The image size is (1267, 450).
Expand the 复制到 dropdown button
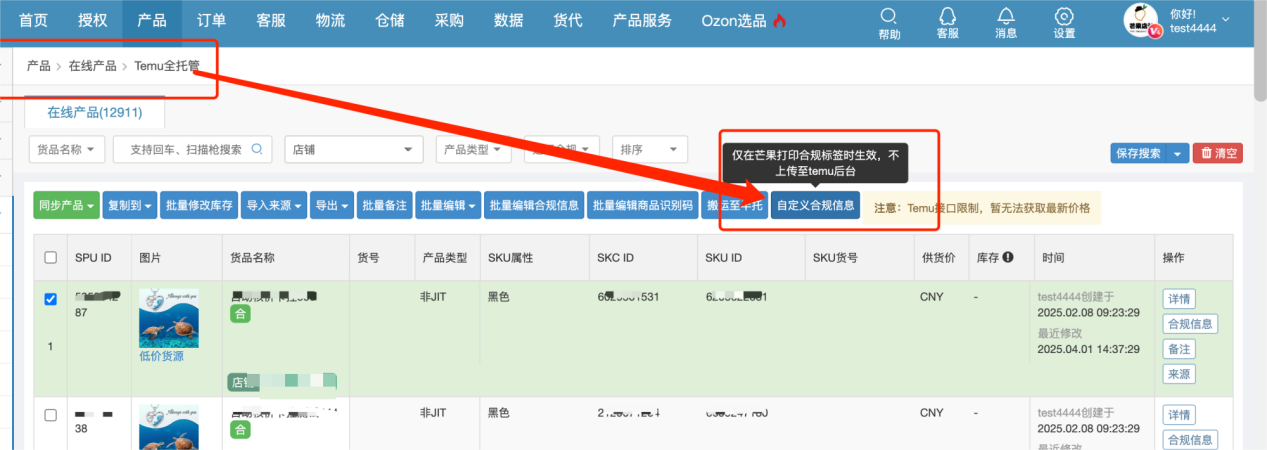click(x=130, y=205)
